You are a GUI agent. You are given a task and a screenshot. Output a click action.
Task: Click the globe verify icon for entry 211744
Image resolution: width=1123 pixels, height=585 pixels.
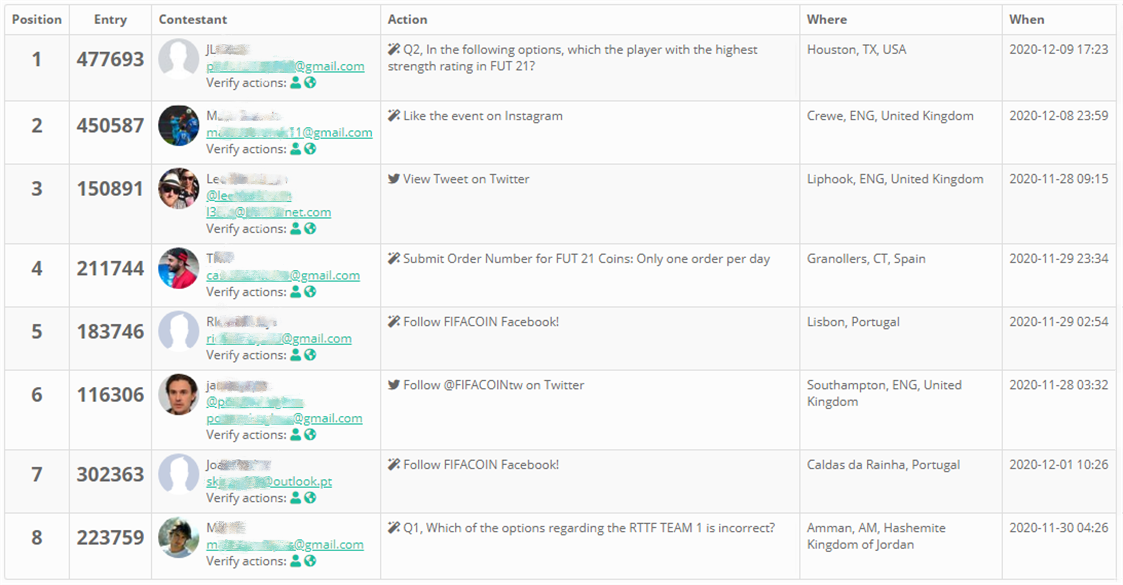(x=310, y=292)
